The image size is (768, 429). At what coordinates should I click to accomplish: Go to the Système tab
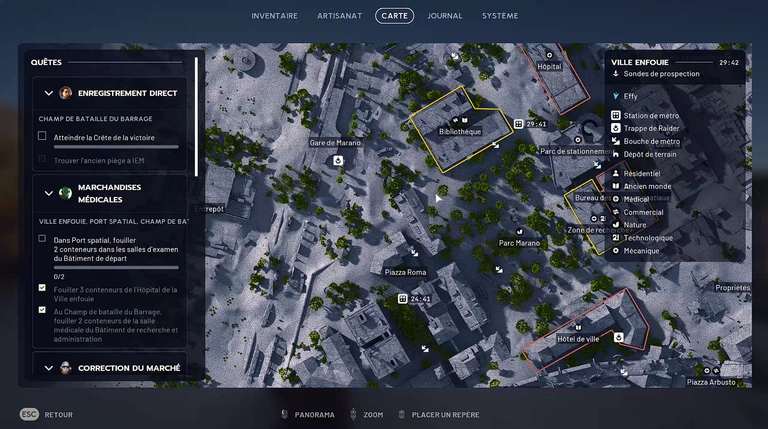500,16
